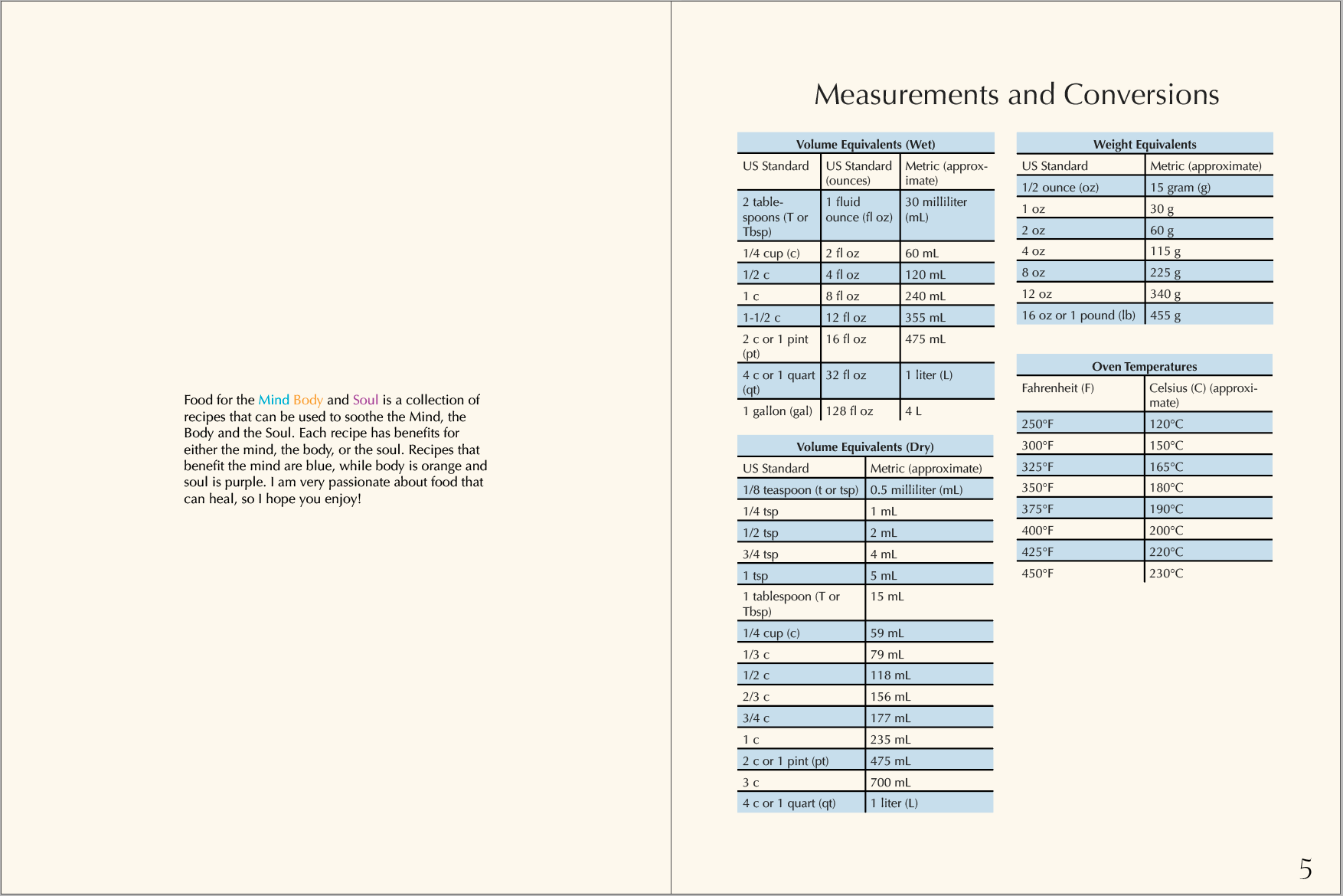The image size is (1343, 896).
Task: Select the '425°F' cell
Action: (x=1080, y=551)
